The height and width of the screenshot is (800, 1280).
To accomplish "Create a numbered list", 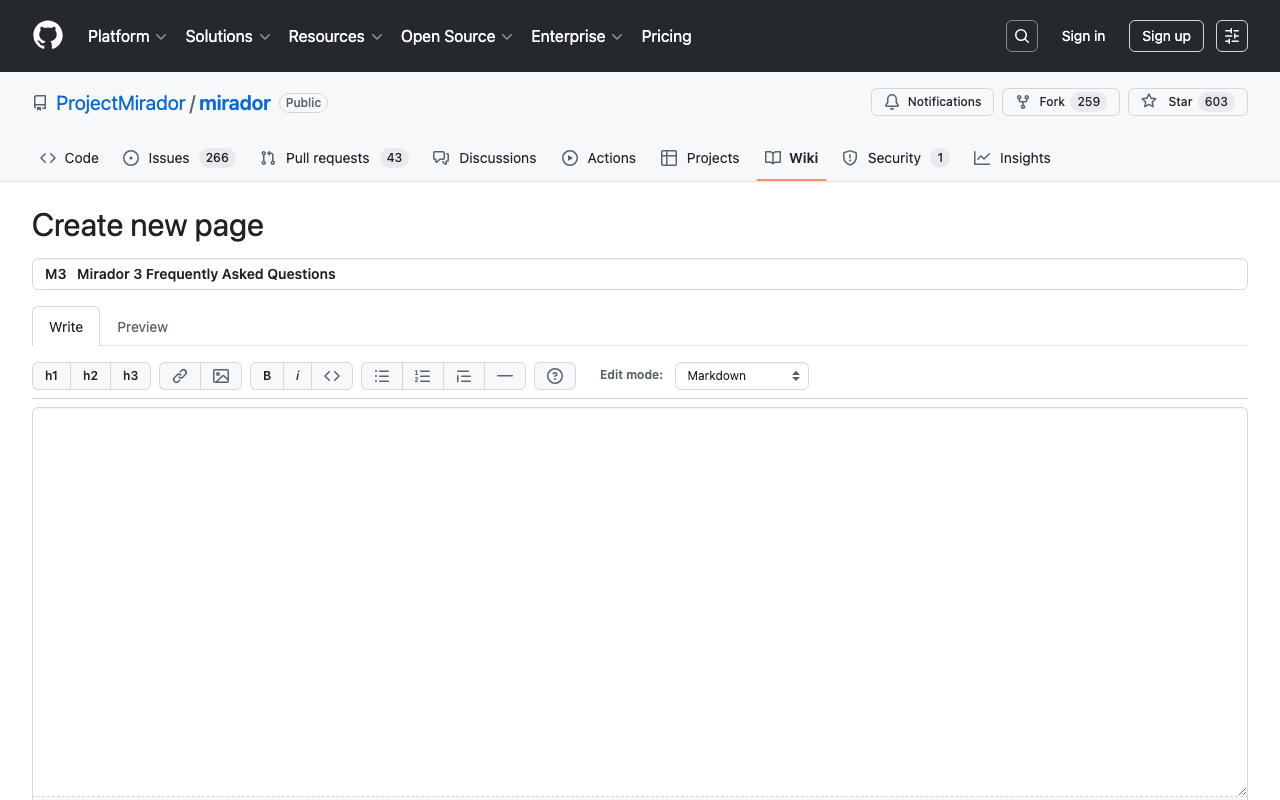I will pos(422,375).
